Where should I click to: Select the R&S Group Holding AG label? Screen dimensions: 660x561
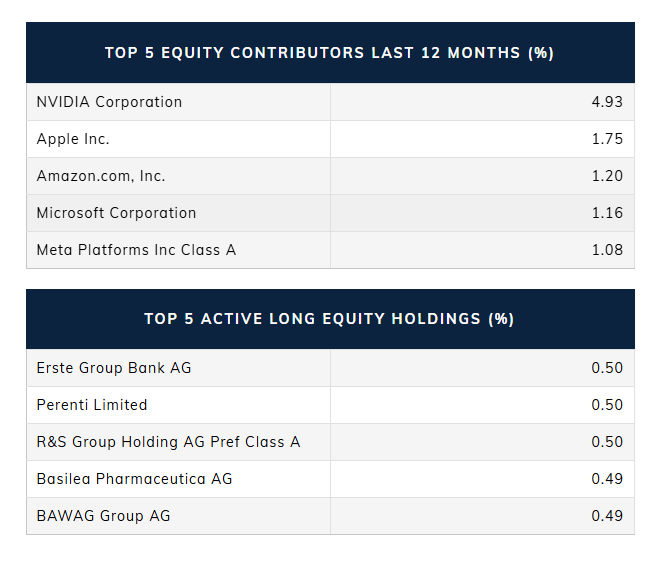click(x=168, y=442)
